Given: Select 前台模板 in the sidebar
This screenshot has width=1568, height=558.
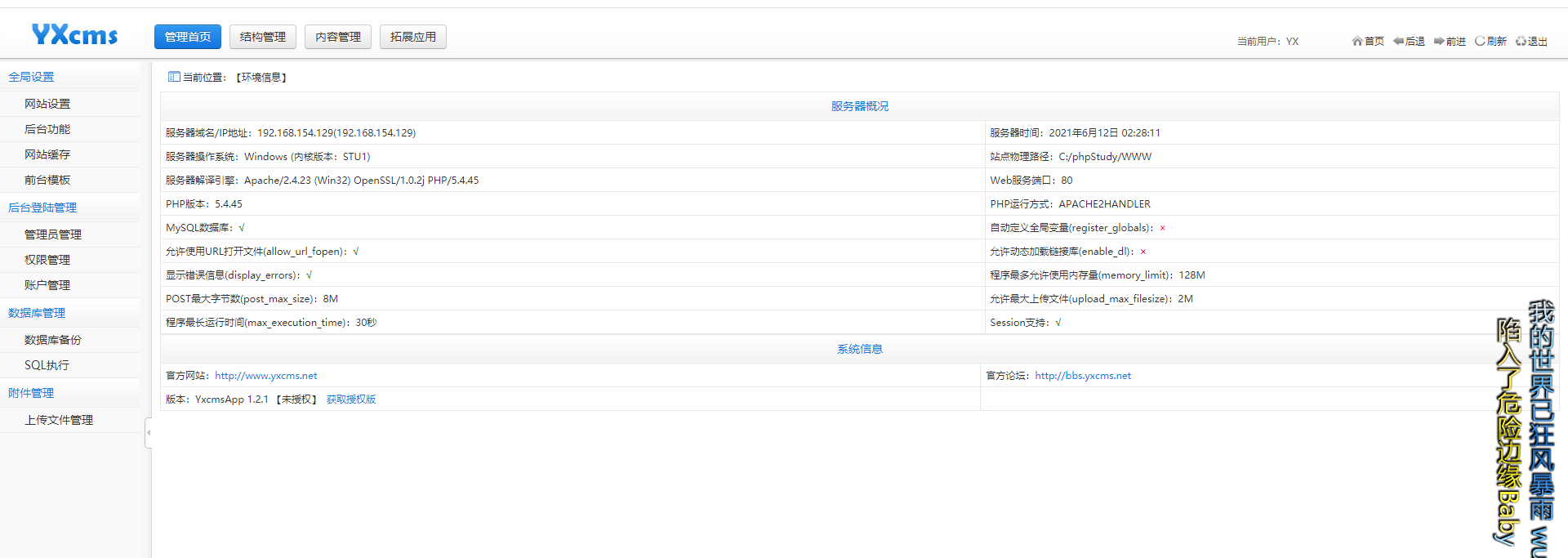Looking at the screenshot, I should pyautogui.click(x=47, y=180).
